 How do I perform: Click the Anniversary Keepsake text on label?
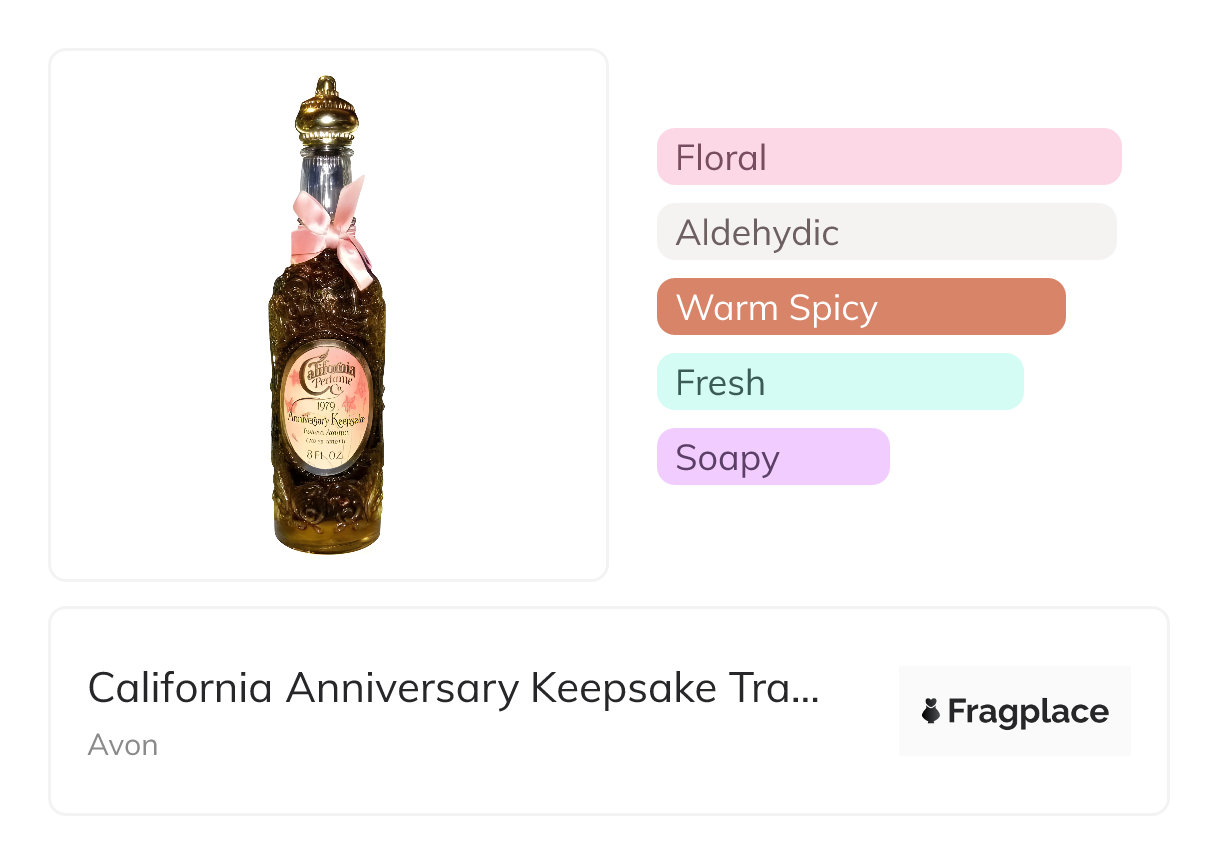click(x=326, y=420)
